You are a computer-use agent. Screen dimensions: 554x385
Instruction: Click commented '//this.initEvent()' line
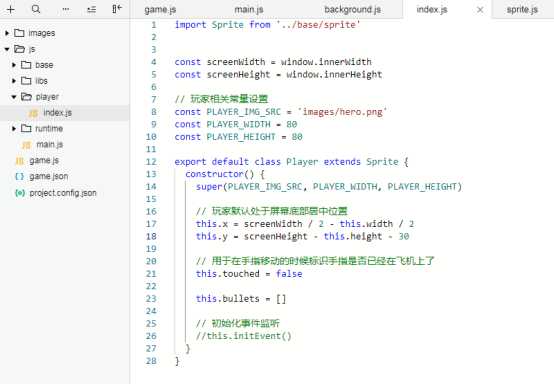point(244,336)
